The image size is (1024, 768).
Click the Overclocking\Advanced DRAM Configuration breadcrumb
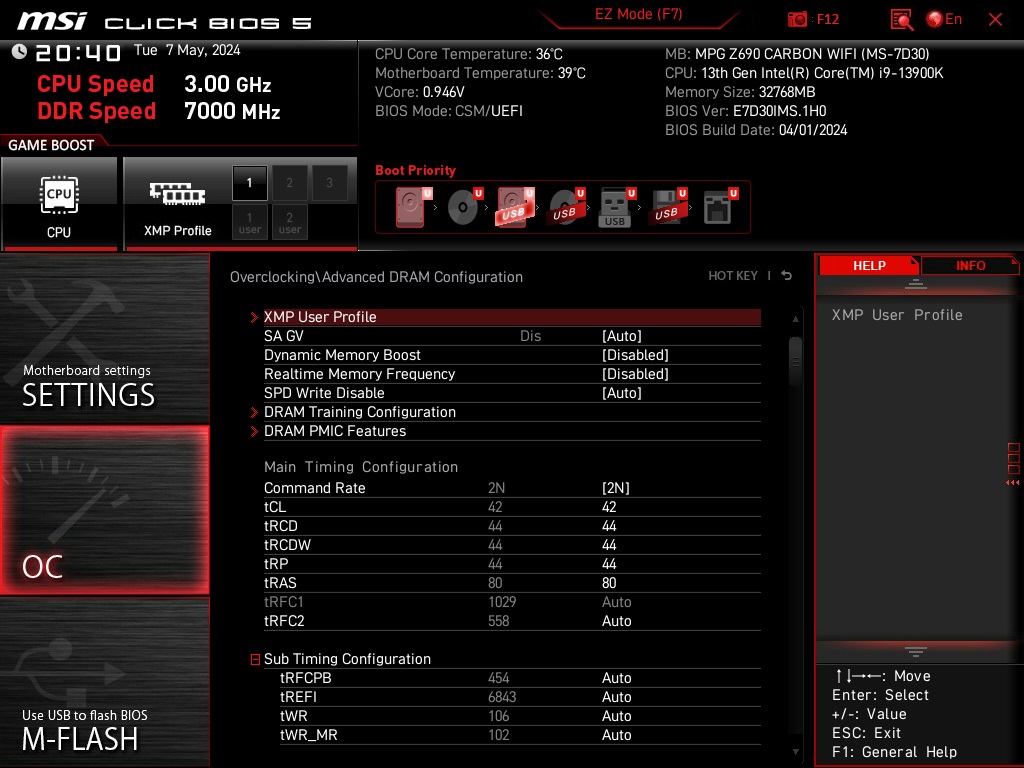(x=376, y=277)
